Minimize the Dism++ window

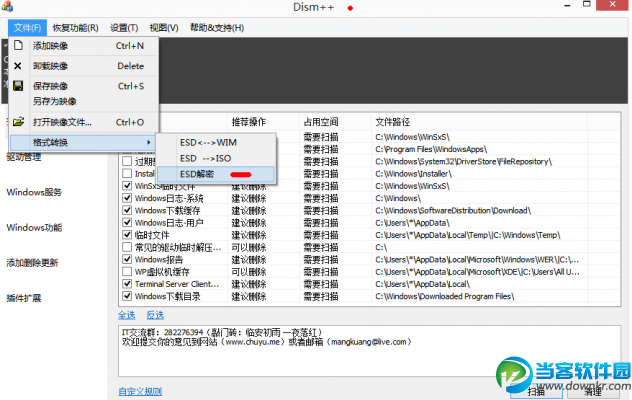tap(568, 5)
